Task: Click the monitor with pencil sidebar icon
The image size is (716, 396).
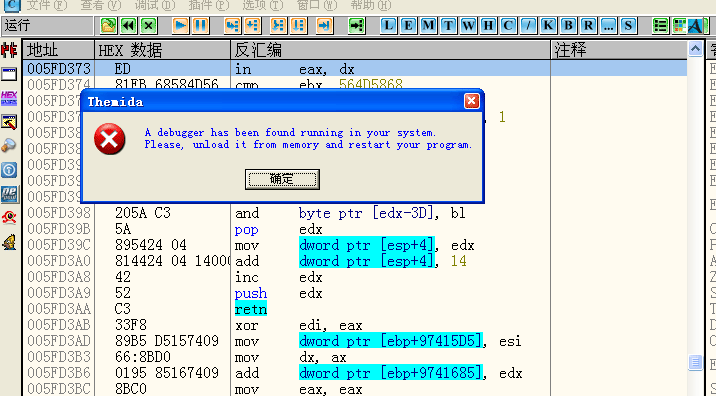Action: point(9,122)
